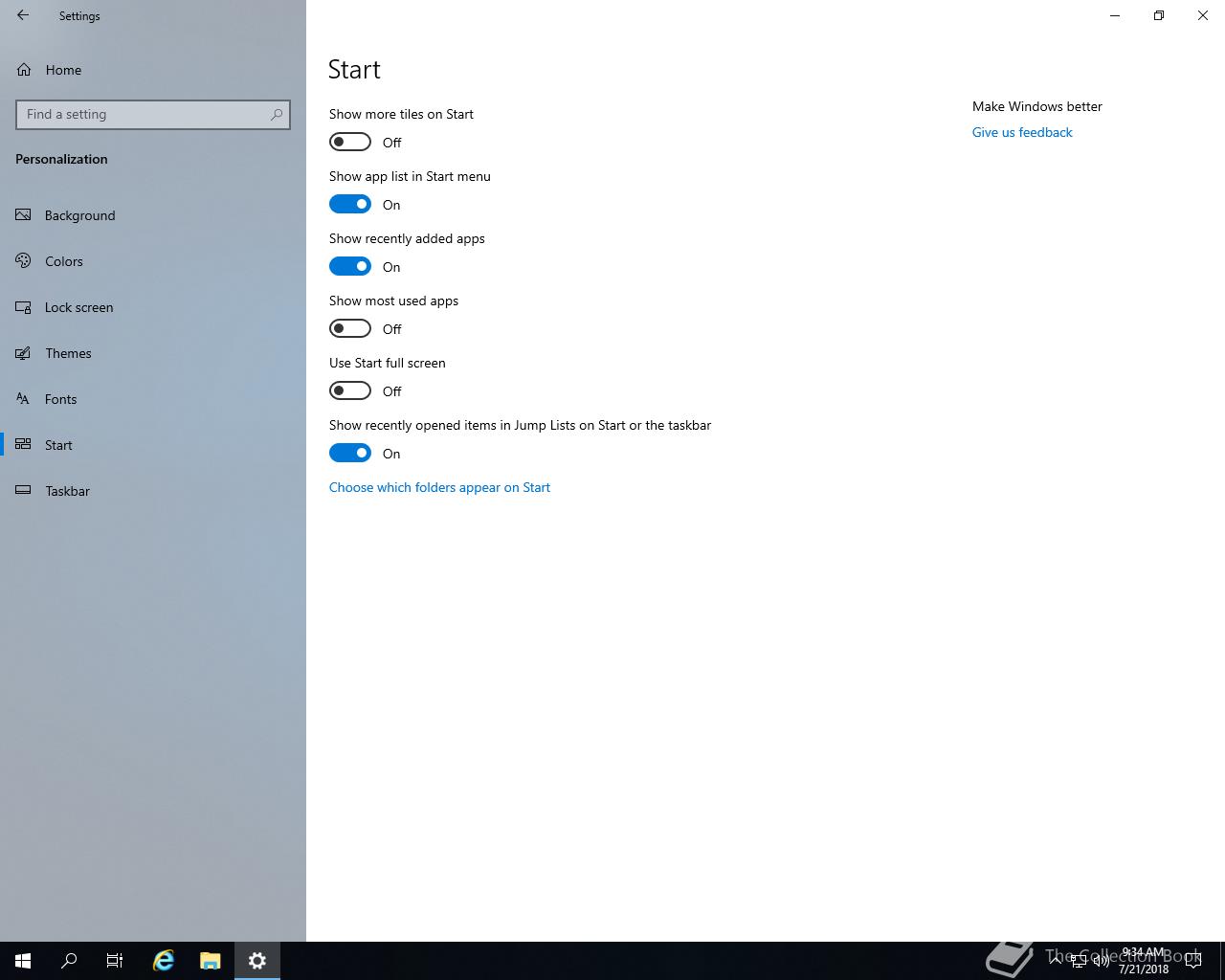The image size is (1225, 980).
Task: Minimize the Settings window
Action: [x=1115, y=15]
